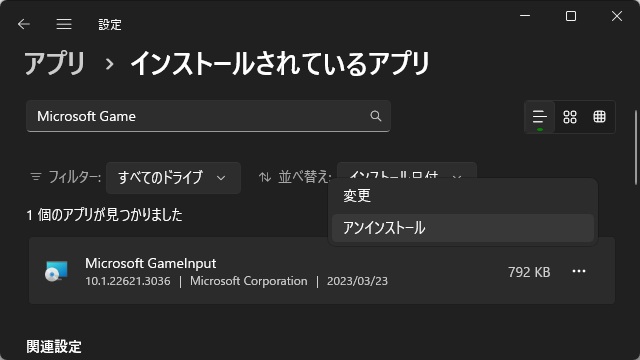Choose アンインストール from the context menu
Image resolution: width=640 pixels, height=360 pixels.
pos(463,228)
